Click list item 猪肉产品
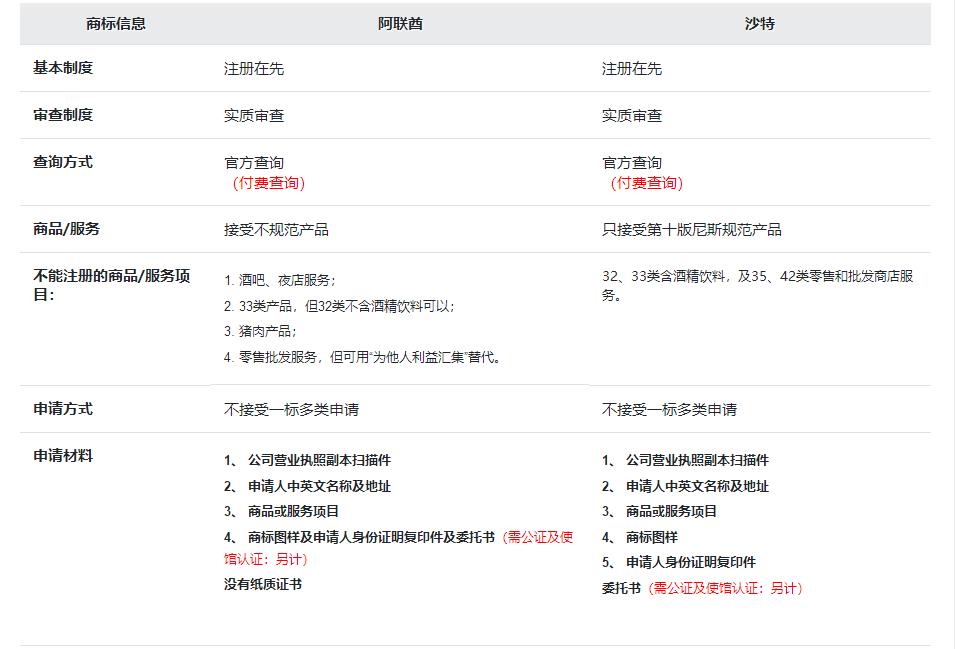 pos(261,331)
